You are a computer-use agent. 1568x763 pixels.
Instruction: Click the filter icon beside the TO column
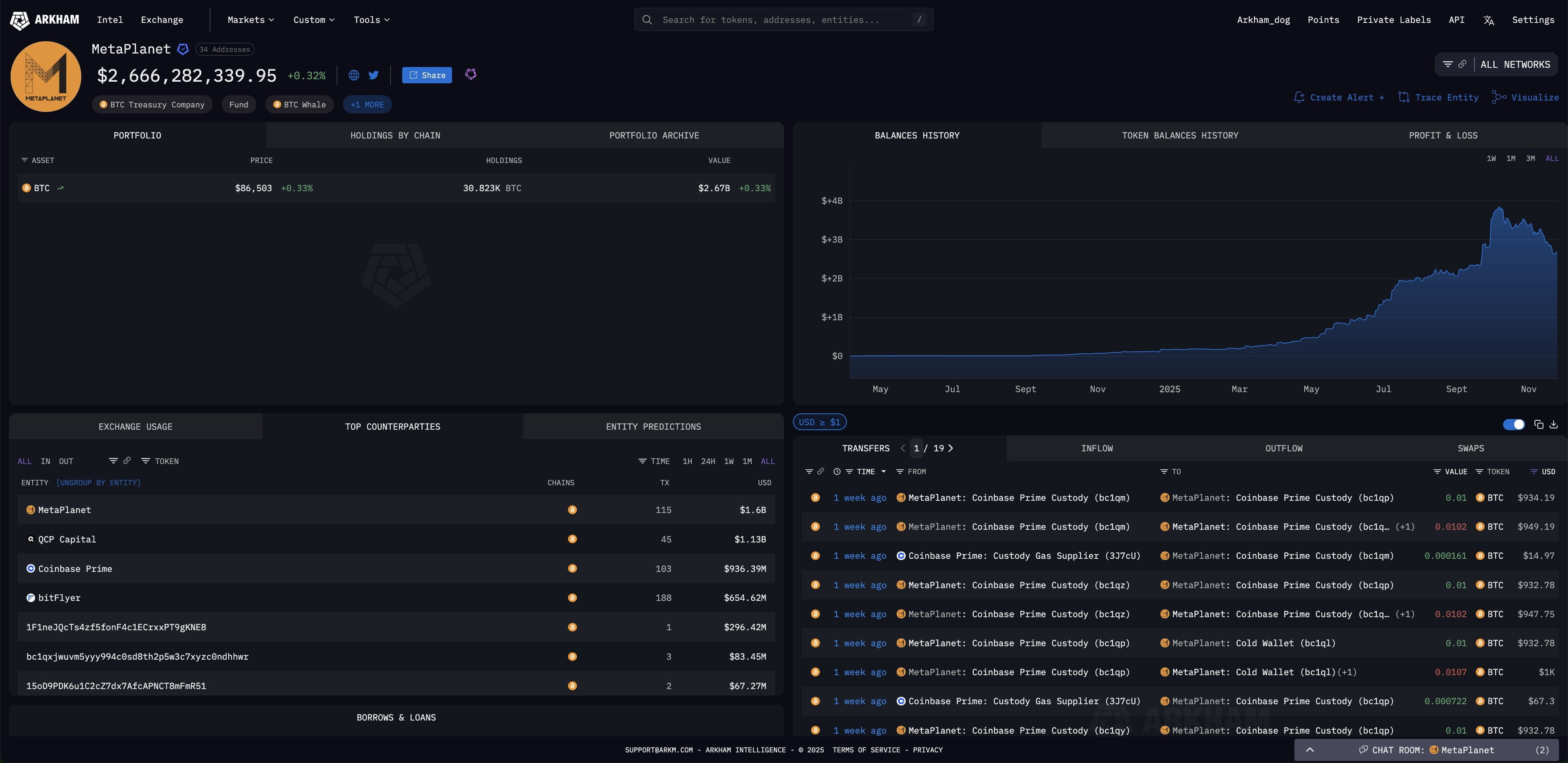click(1164, 472)
